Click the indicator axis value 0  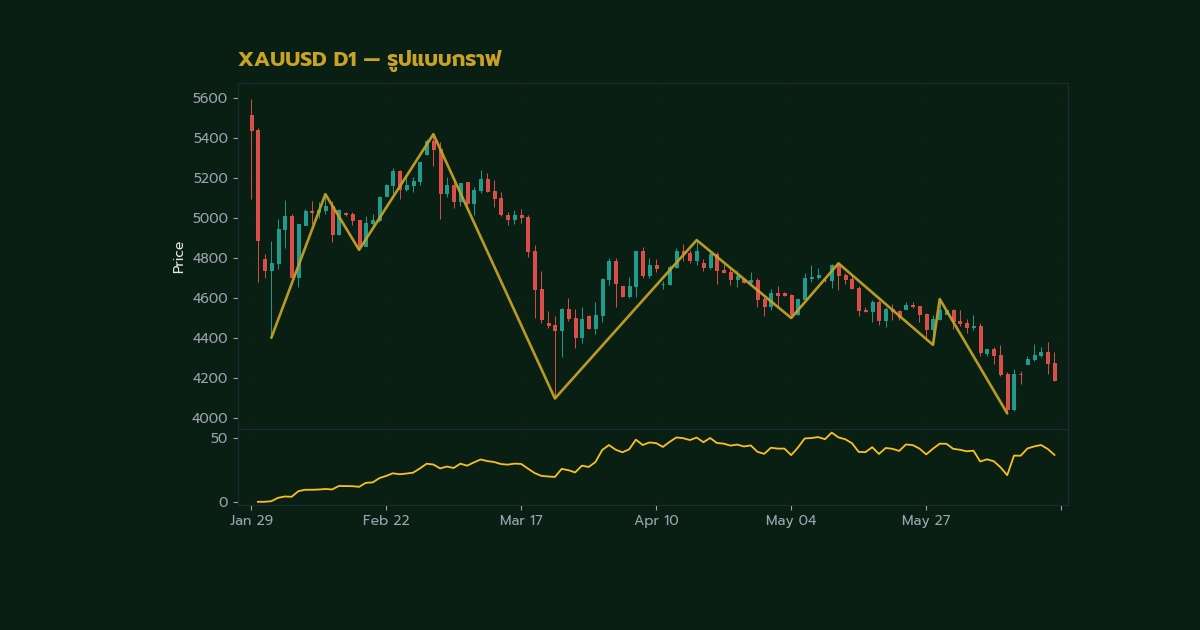coord(223,502)
